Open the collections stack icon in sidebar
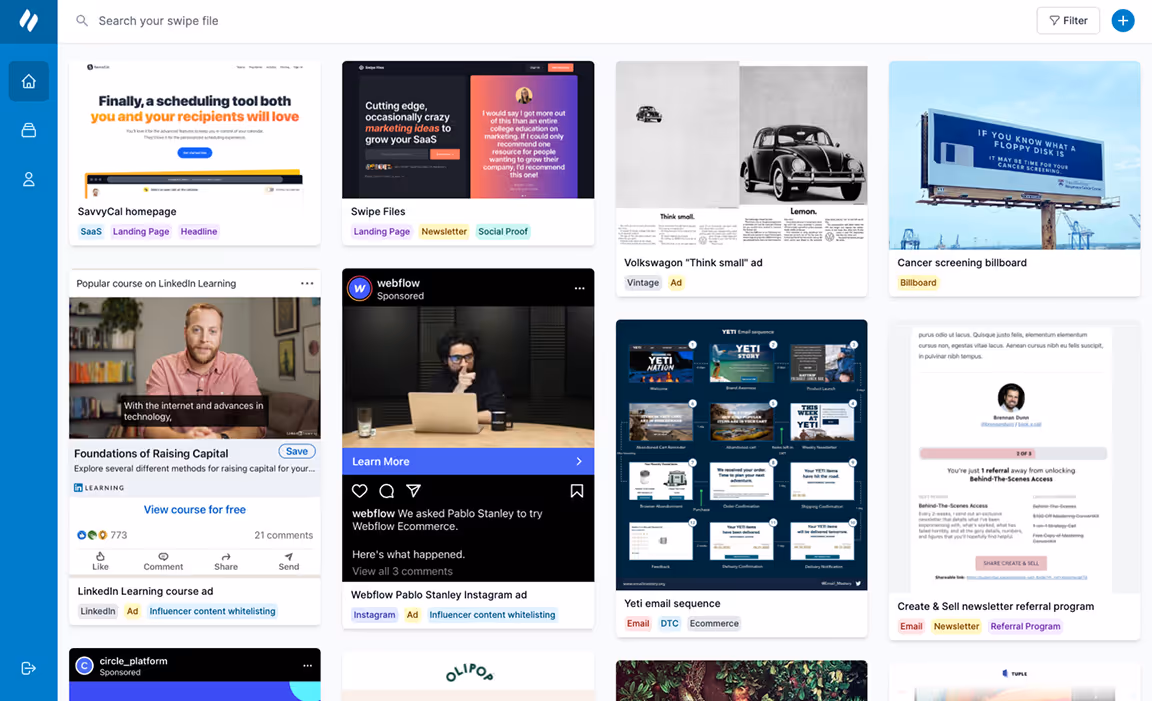Image resolution: width=1152 pixels, height=701 pixels. [x=29, y=130]
